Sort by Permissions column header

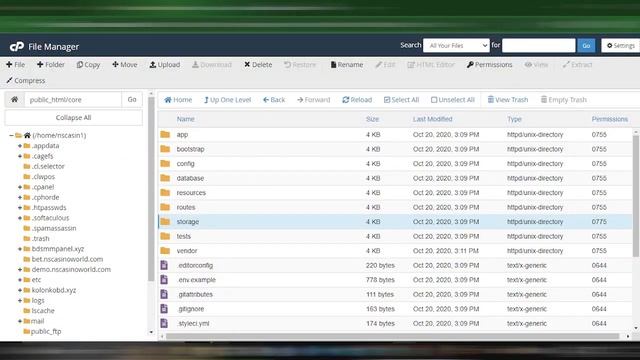pos(610,119)
